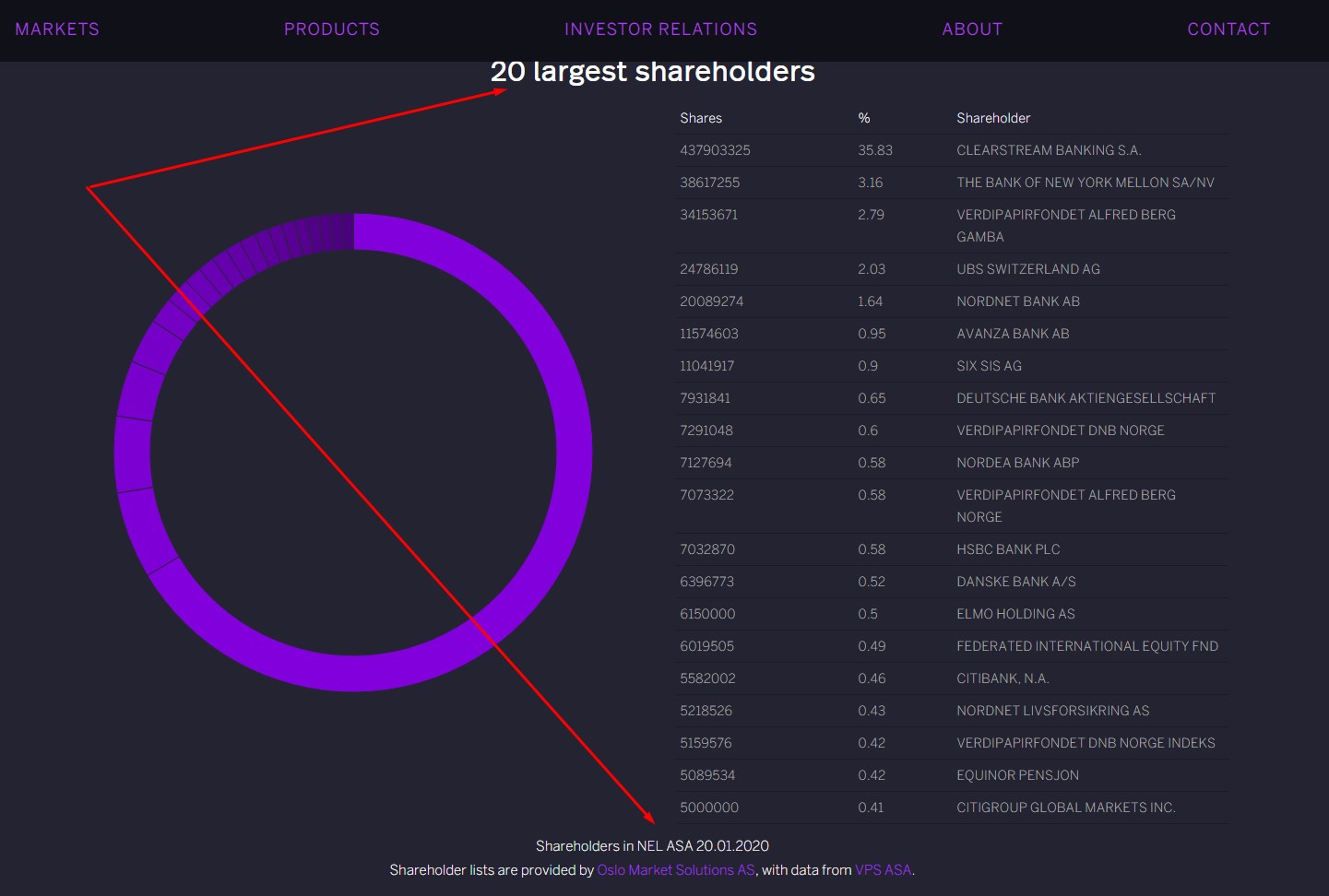The height and width of the screenshot is (896, 1329).
Task: Follow the Oslo Market Solutions AS link
Action: pos(676,870)
